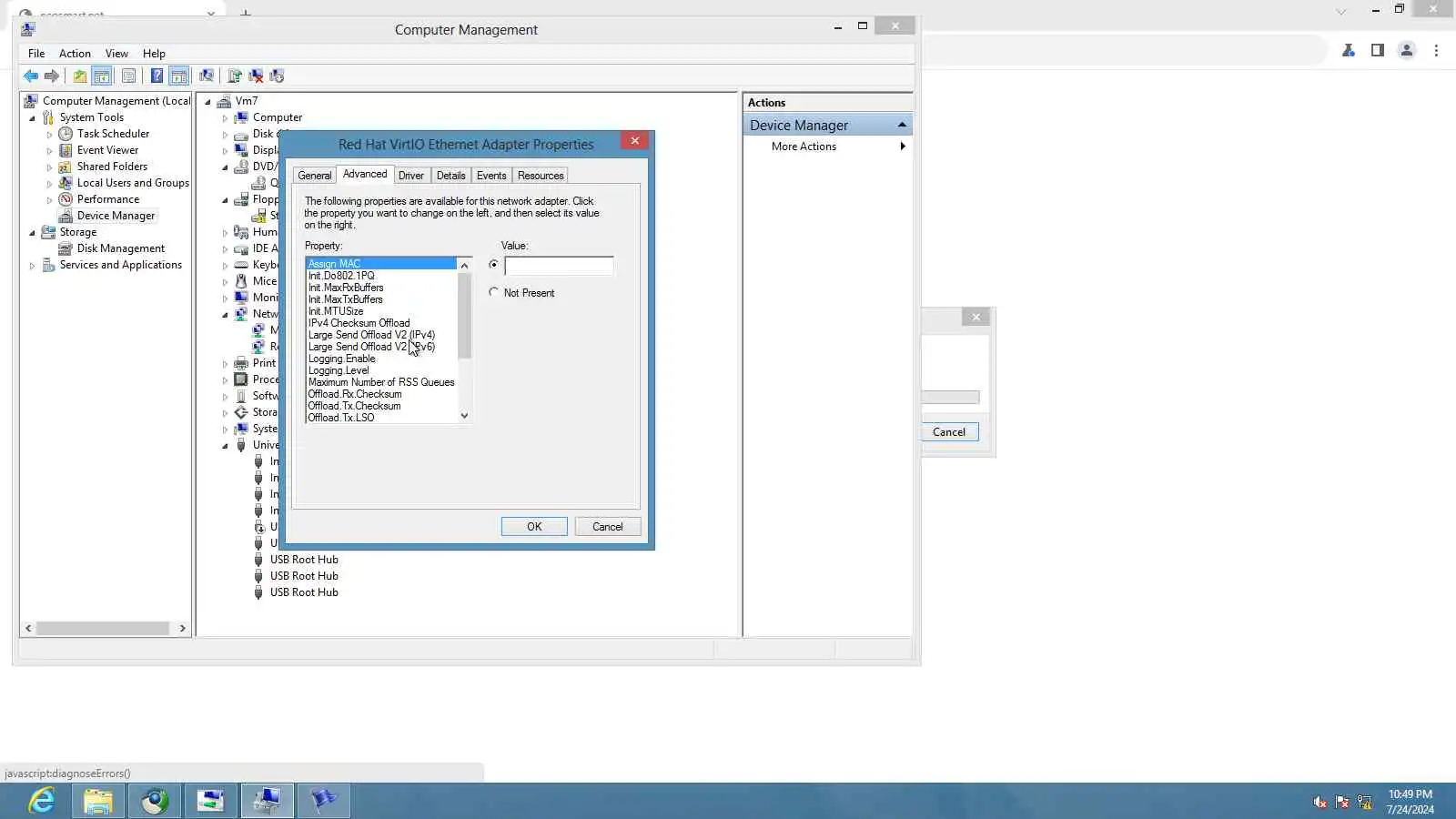The image size is (1456, 819).
Task: Close the adapter properties dialog with red X
Action: (634, 141)
